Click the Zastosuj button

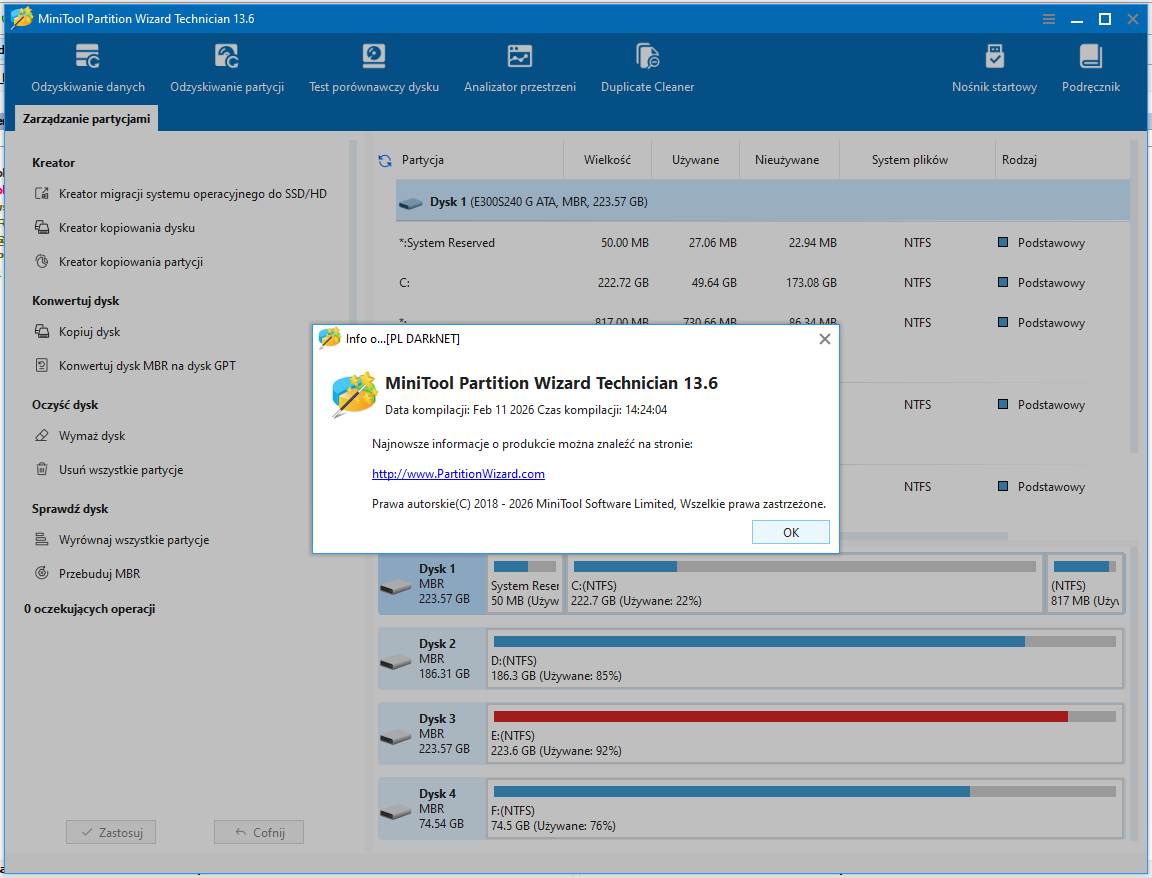coord(111,832)
